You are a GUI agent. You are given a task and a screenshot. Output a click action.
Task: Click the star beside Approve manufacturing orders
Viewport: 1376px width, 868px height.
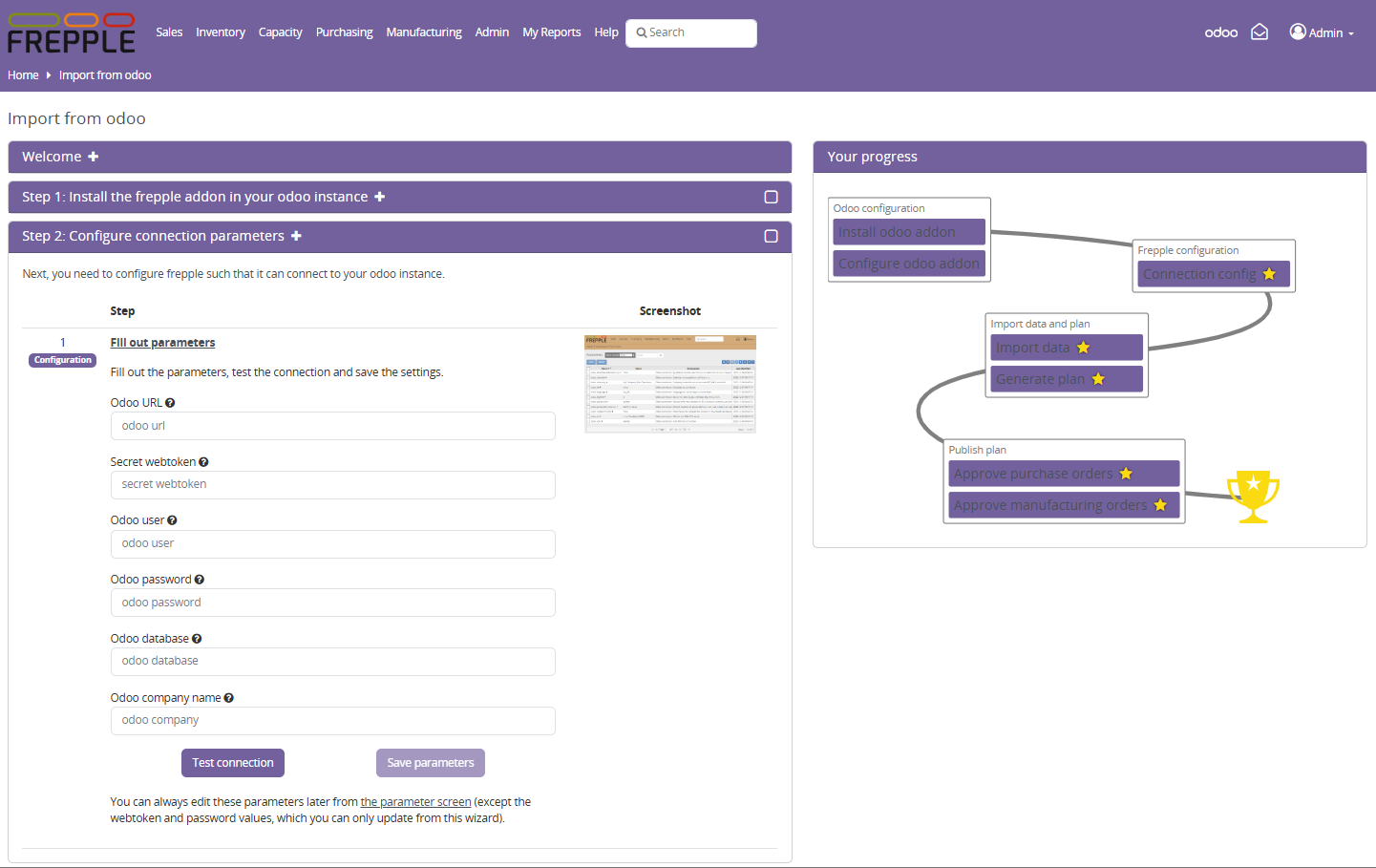click(1160, 505)
